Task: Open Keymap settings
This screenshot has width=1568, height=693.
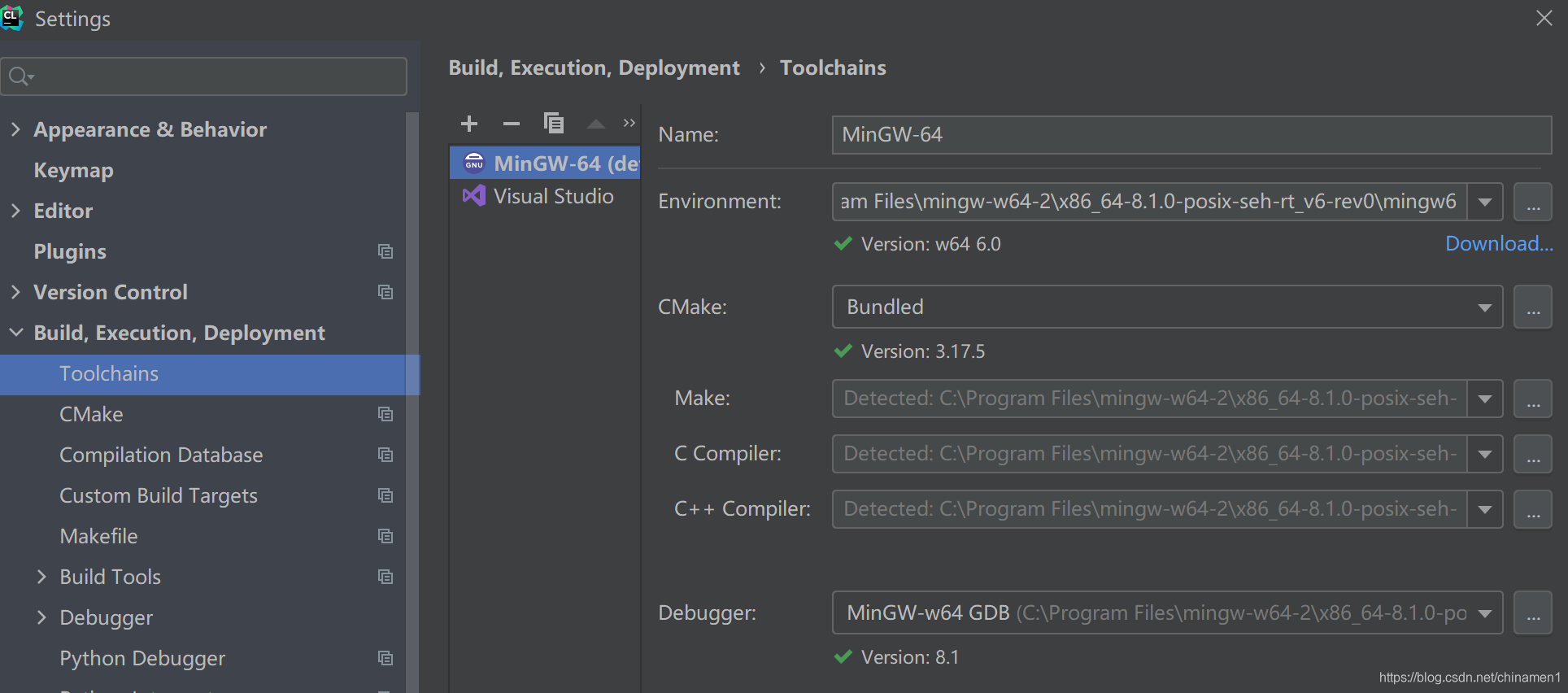Action: pos(73,170)
